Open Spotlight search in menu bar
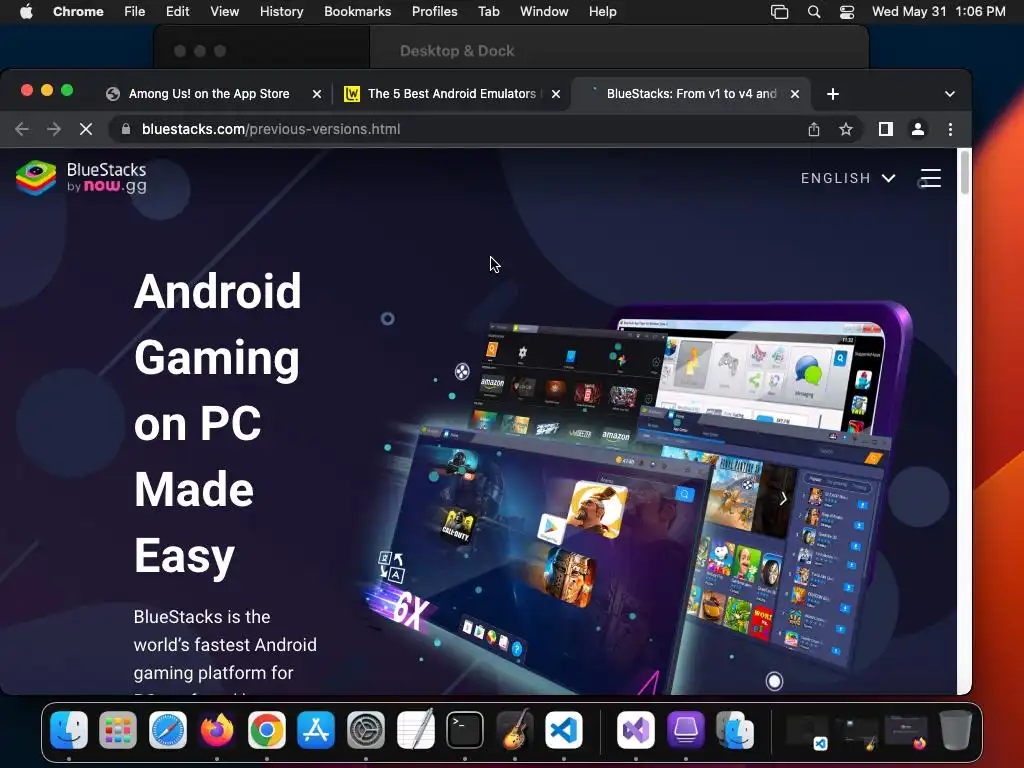 point(814,12)
